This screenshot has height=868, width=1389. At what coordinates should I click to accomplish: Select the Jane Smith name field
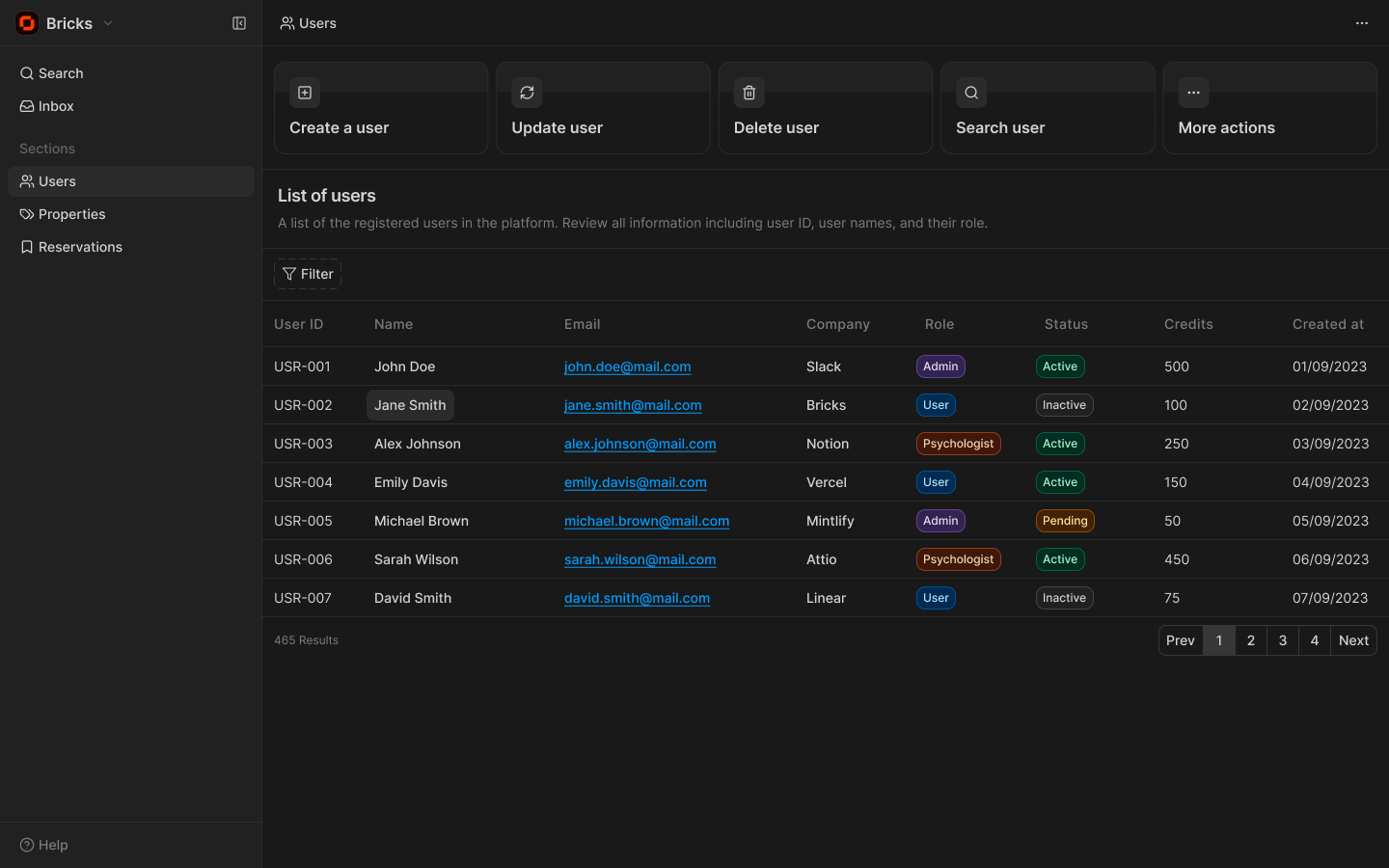point(410,405)
